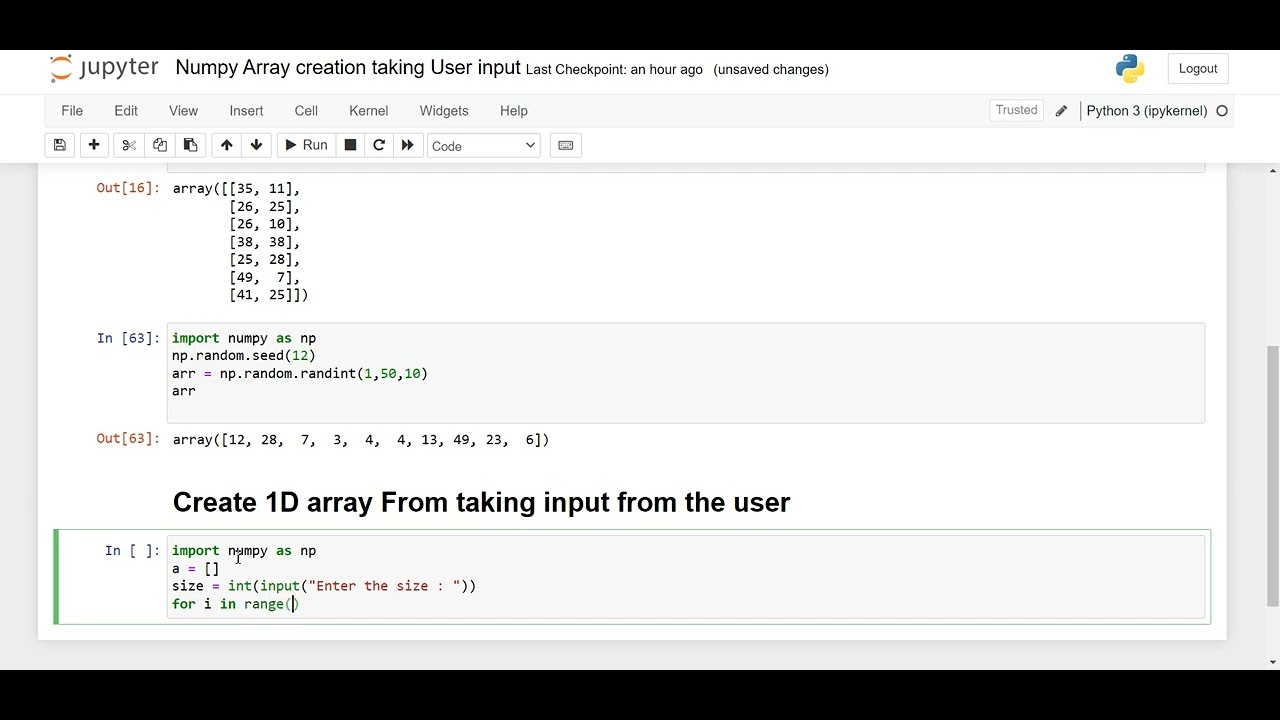Open the Kernel menu

[x=369, y=111]
